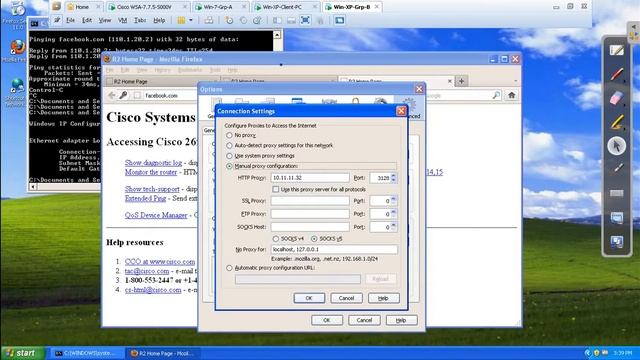Open Windows Start menu
The image size is (640, 360).
tap(21, 353)
